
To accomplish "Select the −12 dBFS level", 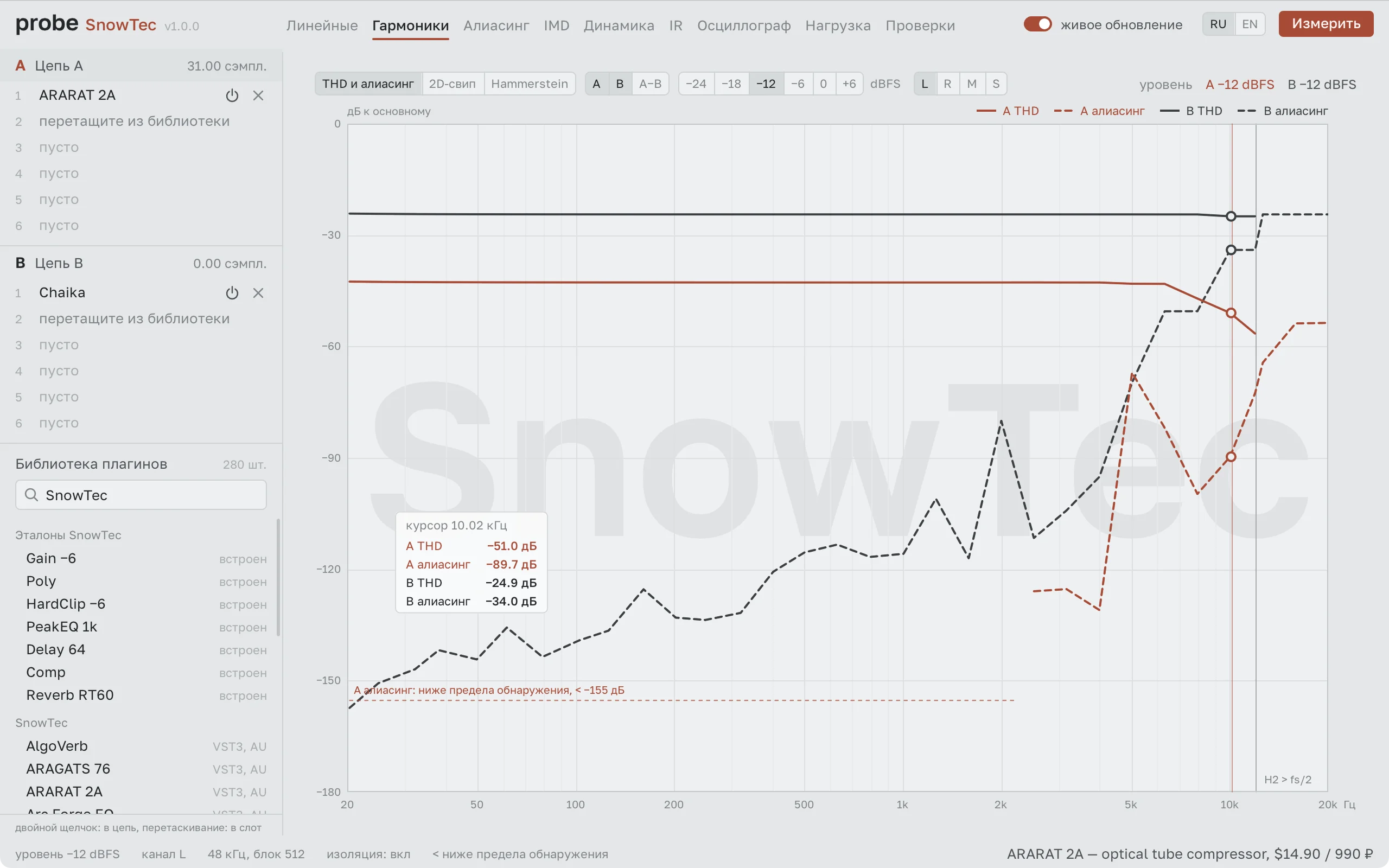I will click(x=766, y=84).
